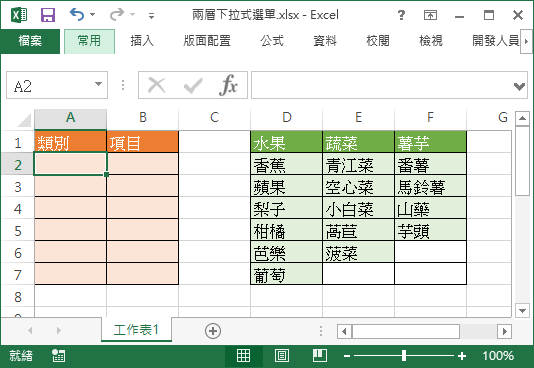Click next sheet navigation arrow

coord(59,330)
